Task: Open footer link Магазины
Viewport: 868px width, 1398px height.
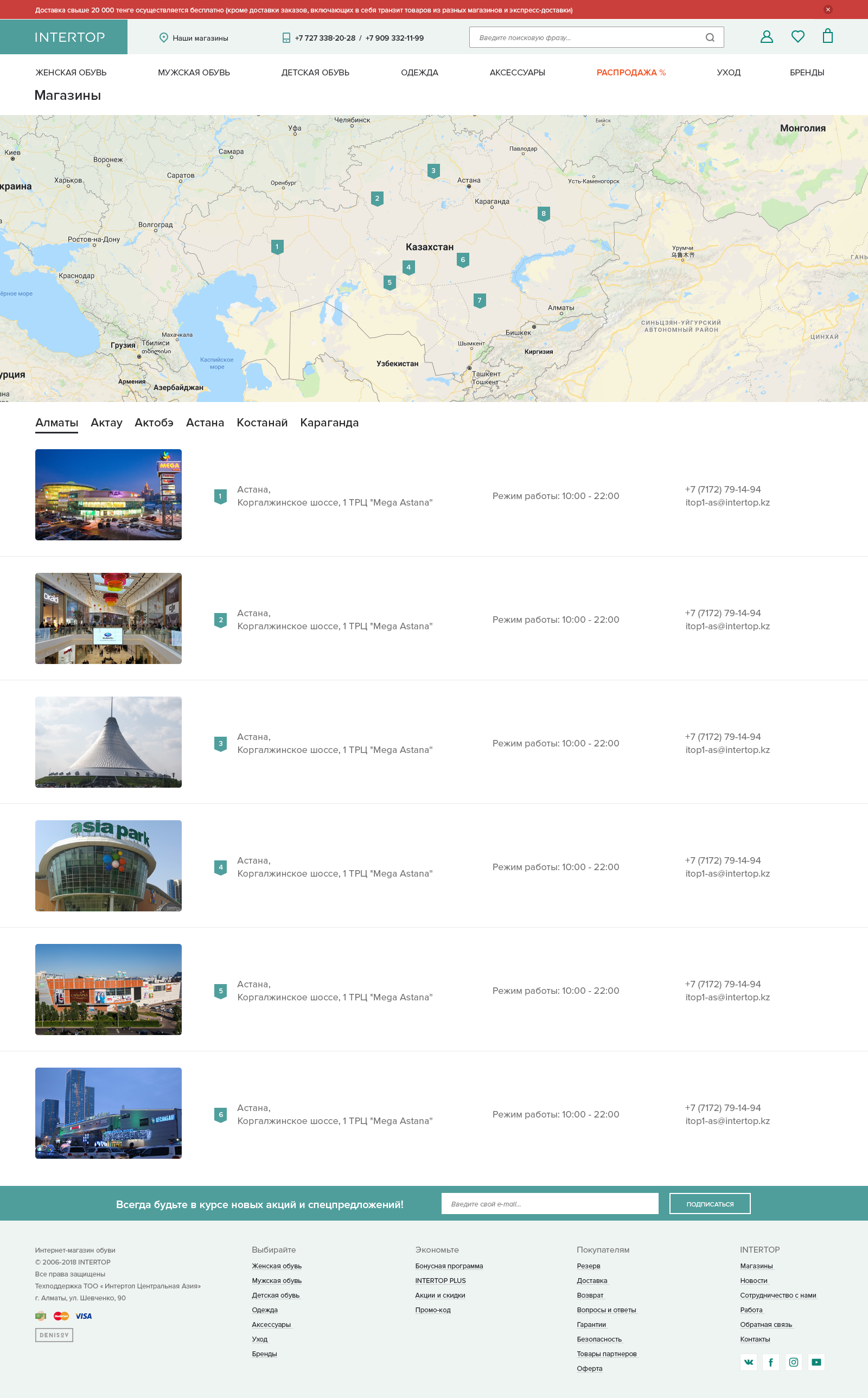Action: [756, 1266]
